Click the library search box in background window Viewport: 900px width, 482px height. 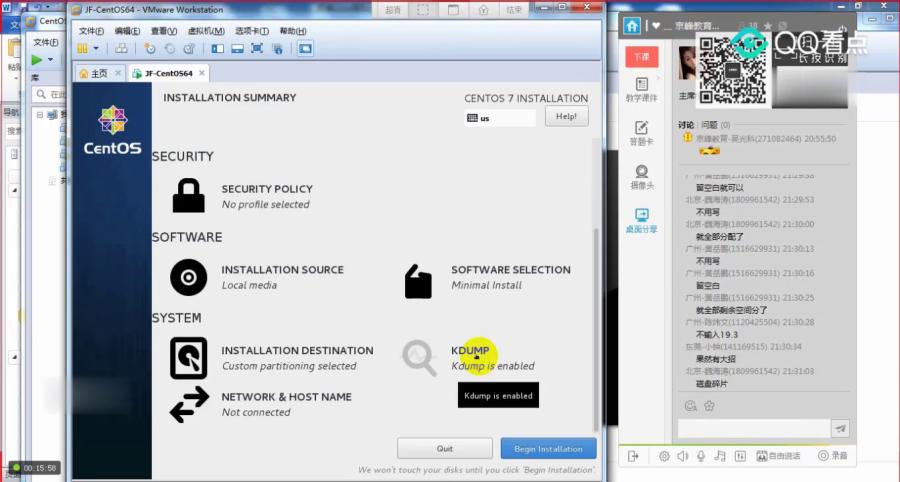[51, 94]
